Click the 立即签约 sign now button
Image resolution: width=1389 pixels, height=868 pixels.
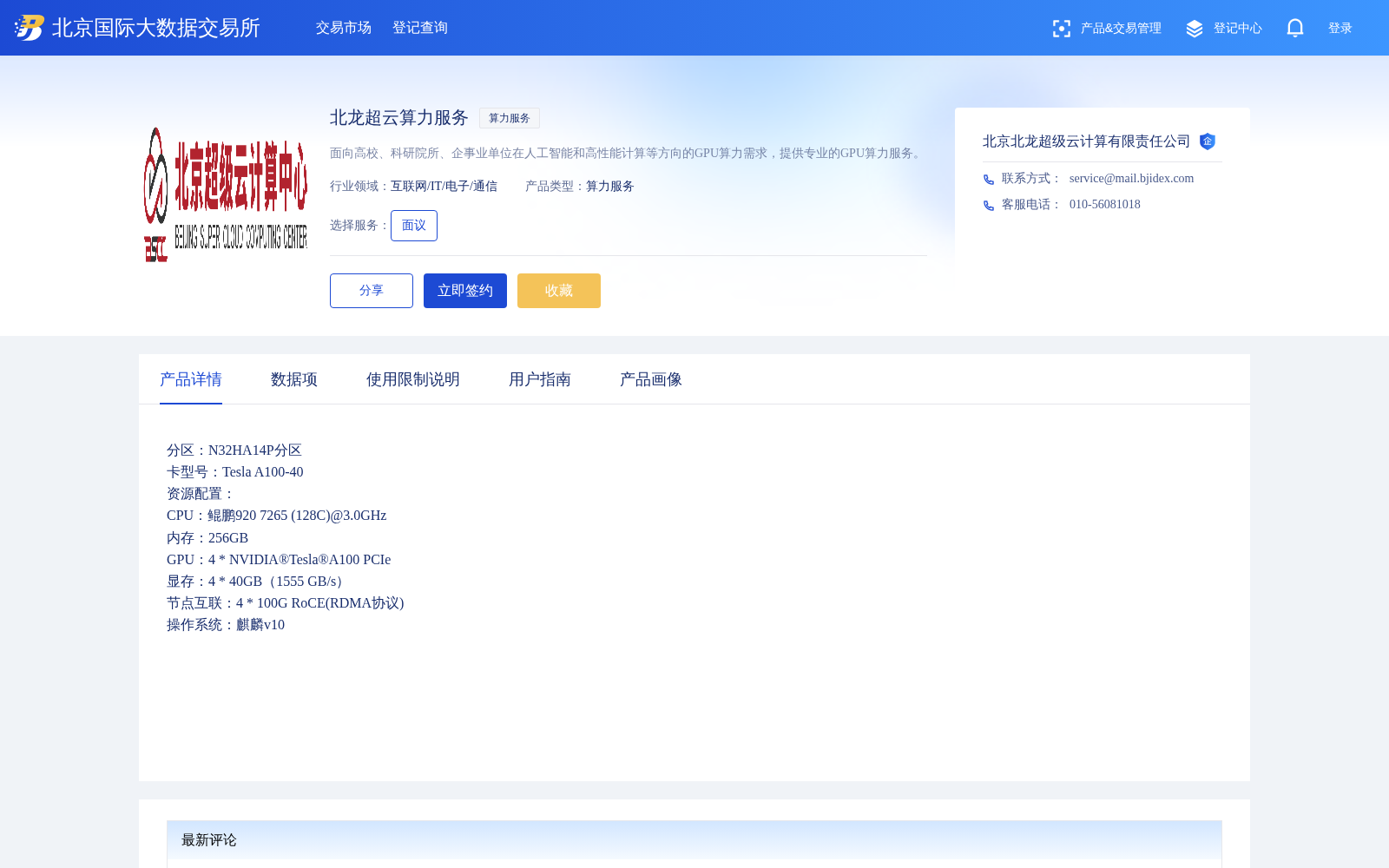click(465, 291)
